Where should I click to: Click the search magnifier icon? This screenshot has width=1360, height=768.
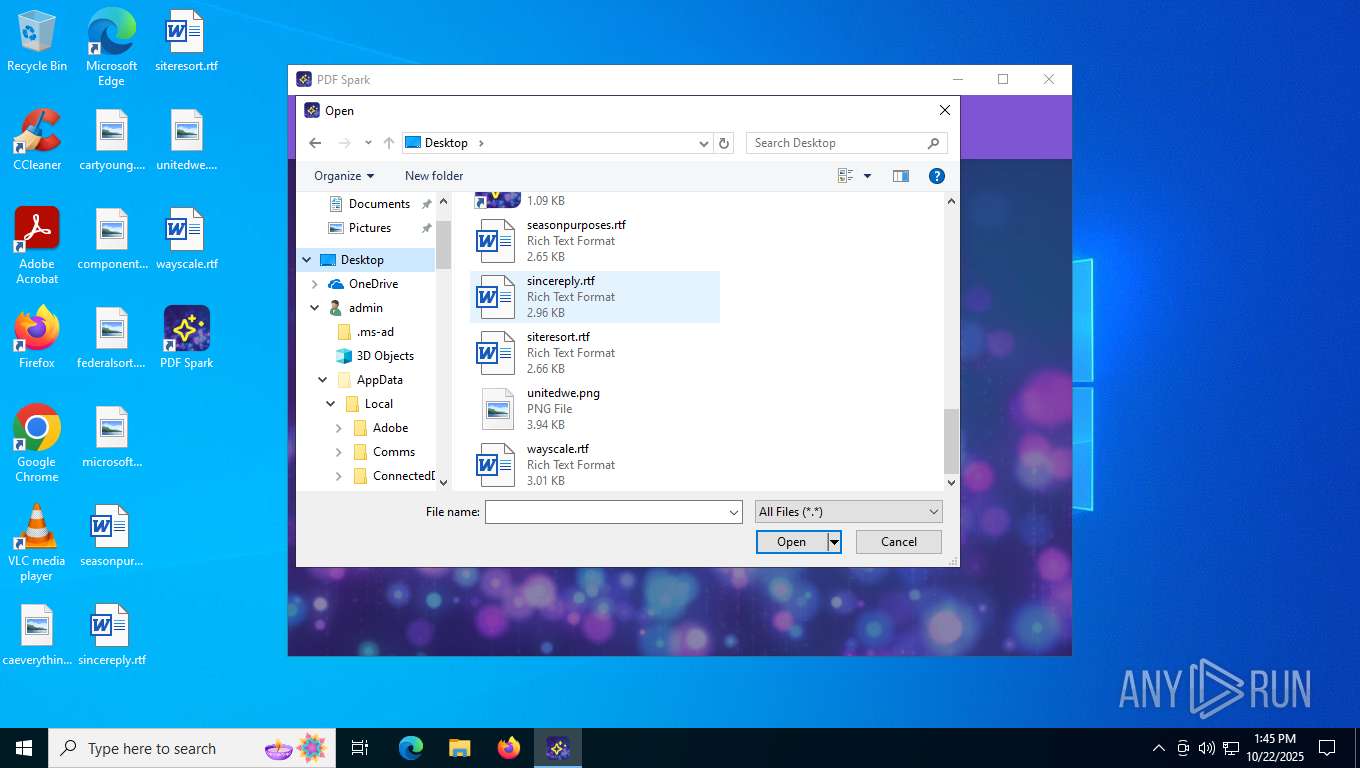click(933, 143)
